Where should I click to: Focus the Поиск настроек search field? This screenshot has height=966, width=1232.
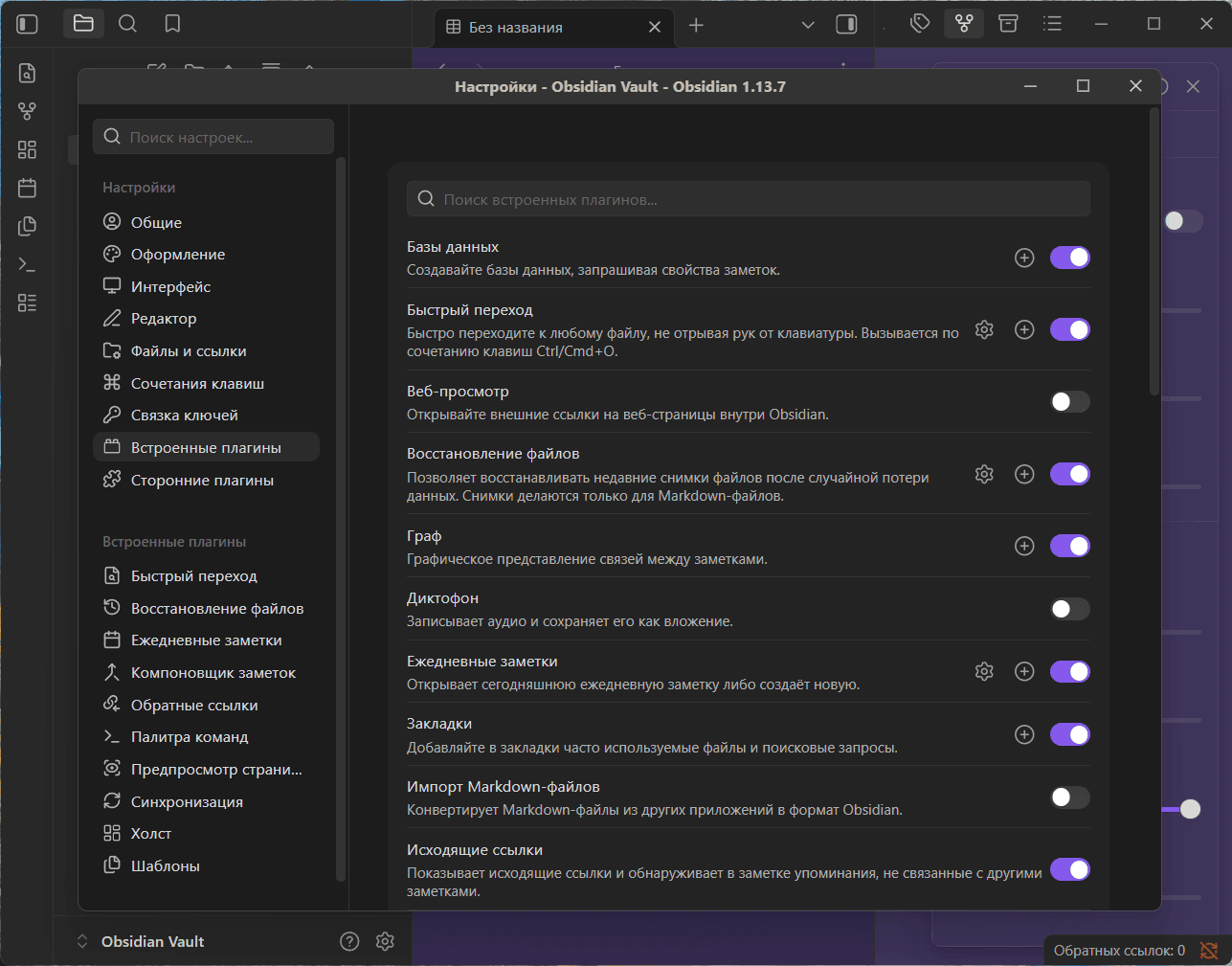tap(213, 137)
